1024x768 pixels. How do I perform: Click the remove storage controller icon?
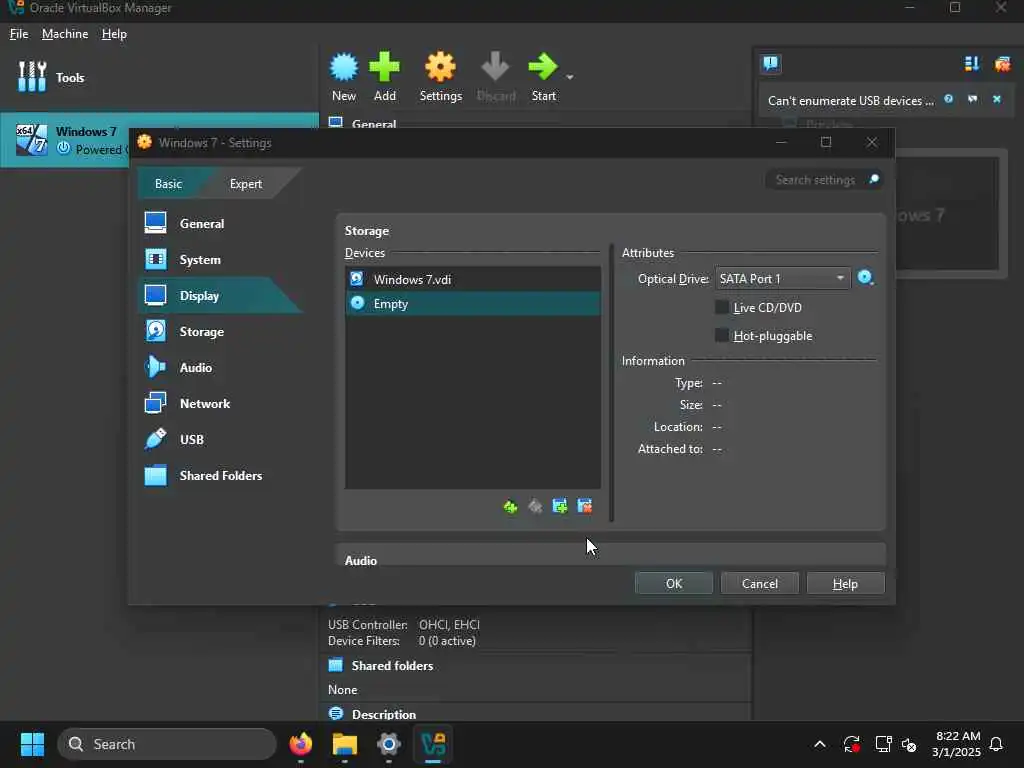tap(584, 506)
